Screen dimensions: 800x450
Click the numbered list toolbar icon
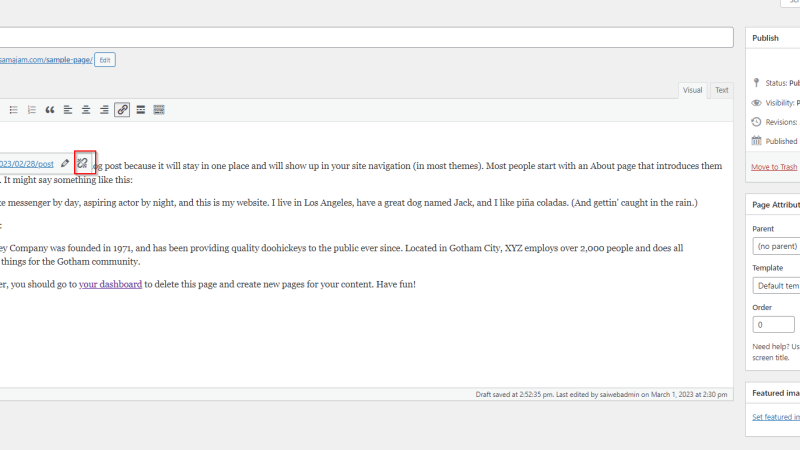point(32,110)
